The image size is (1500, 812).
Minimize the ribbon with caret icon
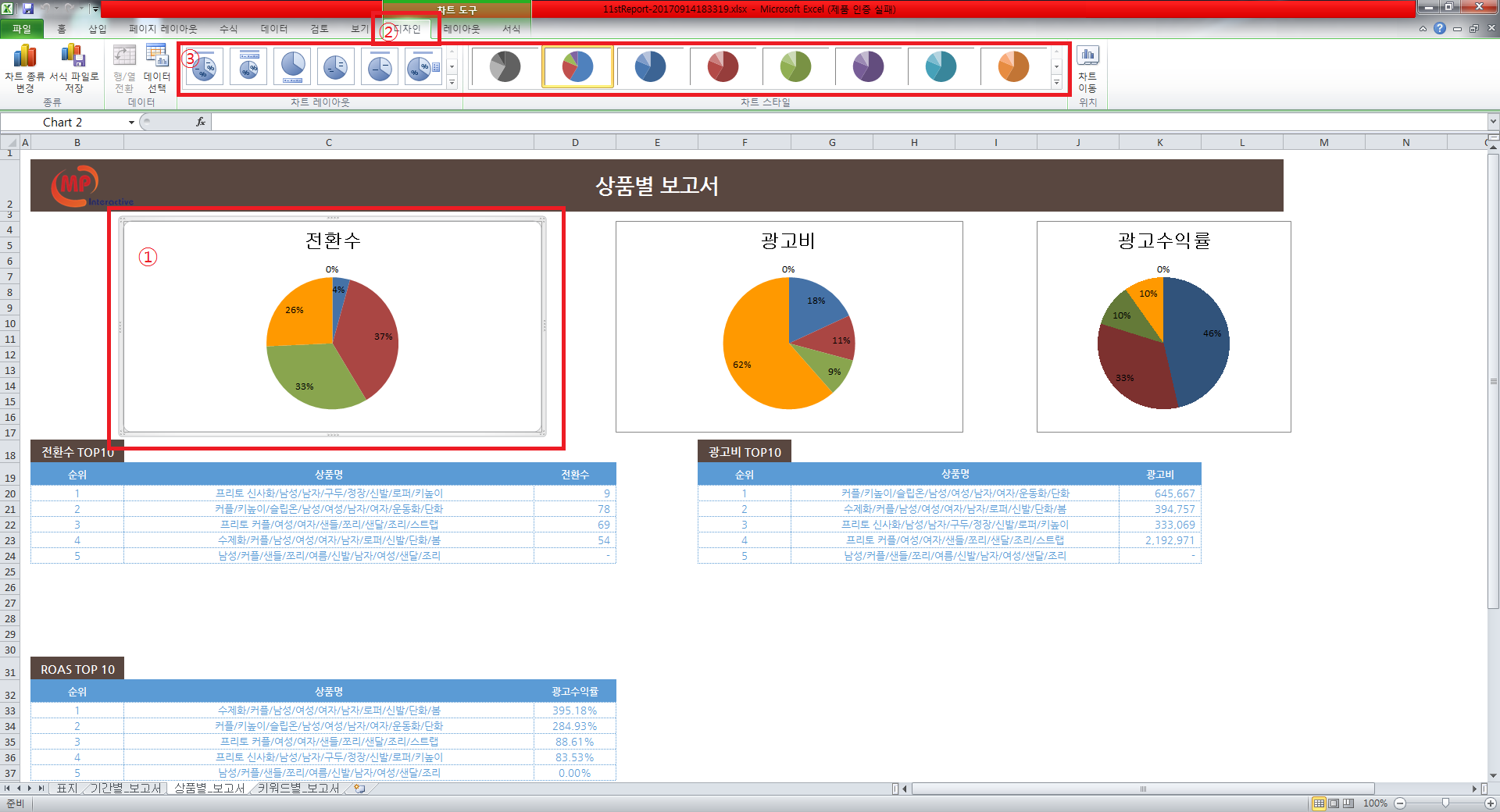pos(1423,29)
